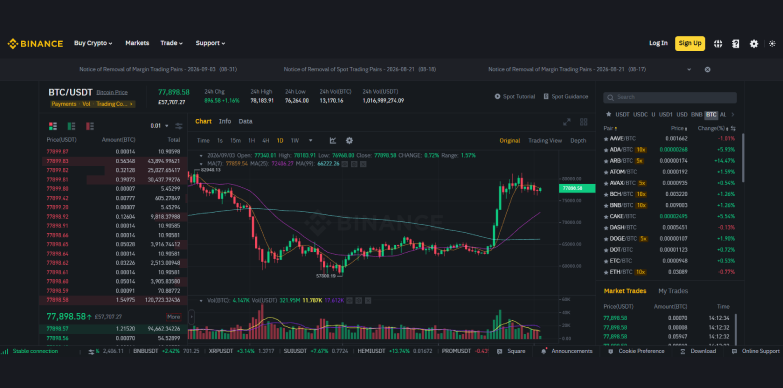Switch chart to Trading View
Screen dimensions: 783x388
(545, 140)
